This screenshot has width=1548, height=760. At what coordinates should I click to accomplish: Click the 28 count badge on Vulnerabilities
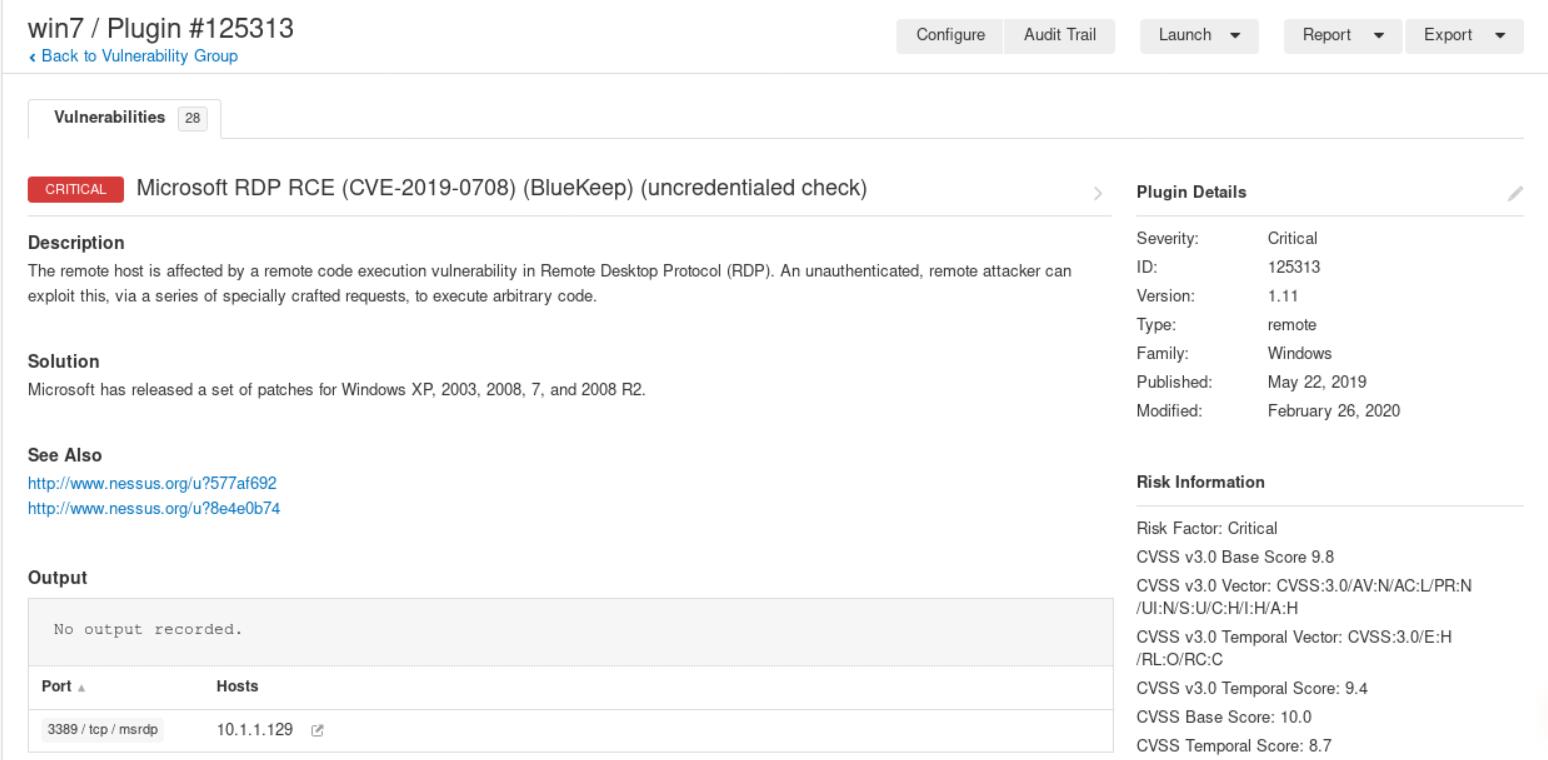[x=192, y=119]
